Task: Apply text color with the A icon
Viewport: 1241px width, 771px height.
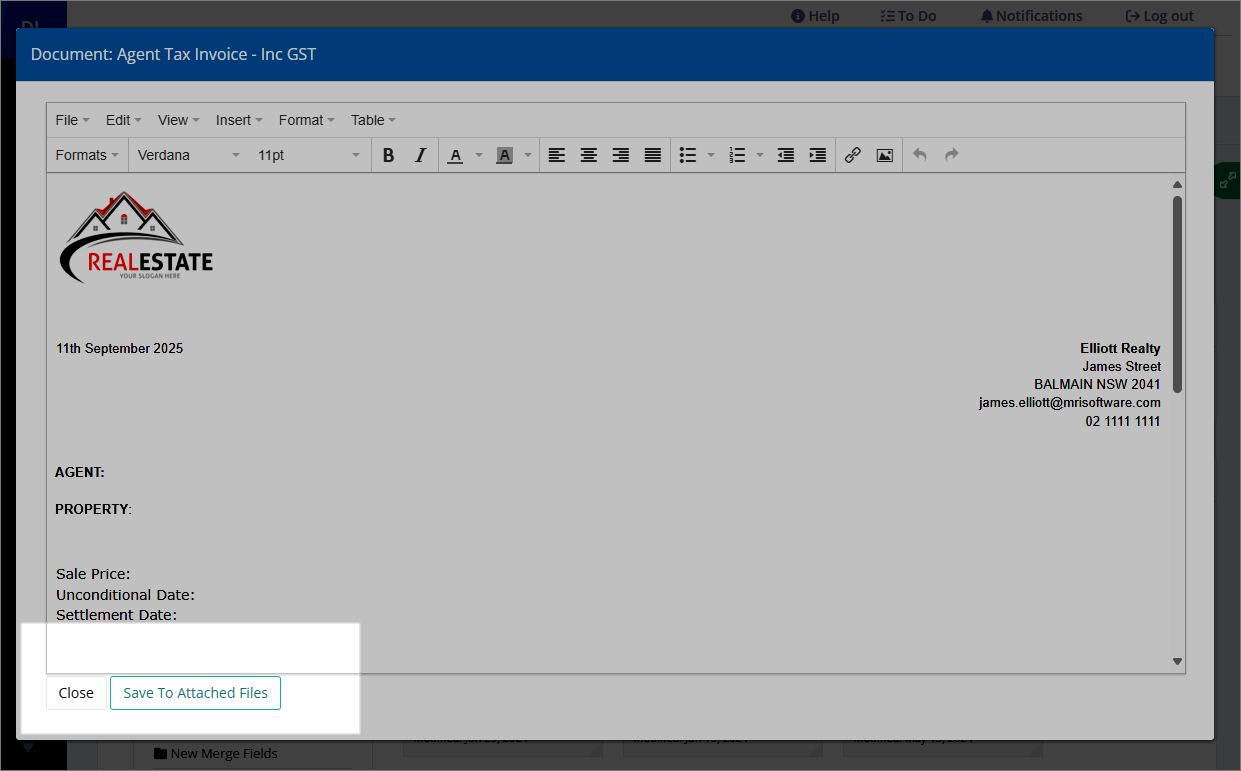Action: [455, 155]
